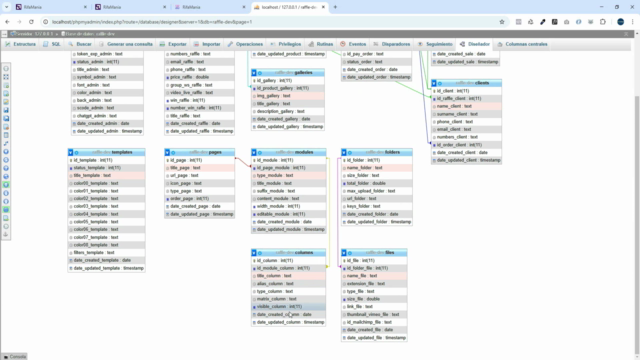The image size is (640, 360).
Task: Collapse the clients table box
Action: click(434, 83)
